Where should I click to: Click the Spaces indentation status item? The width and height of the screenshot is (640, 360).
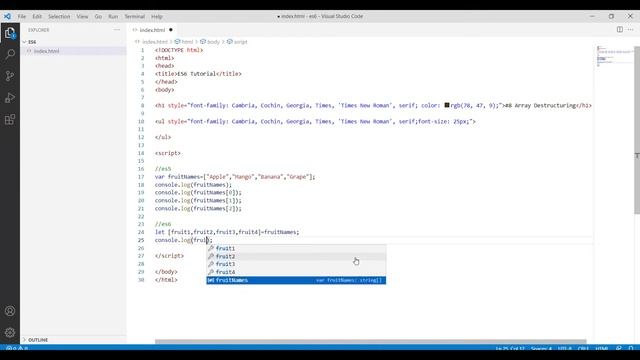[541, 349]
